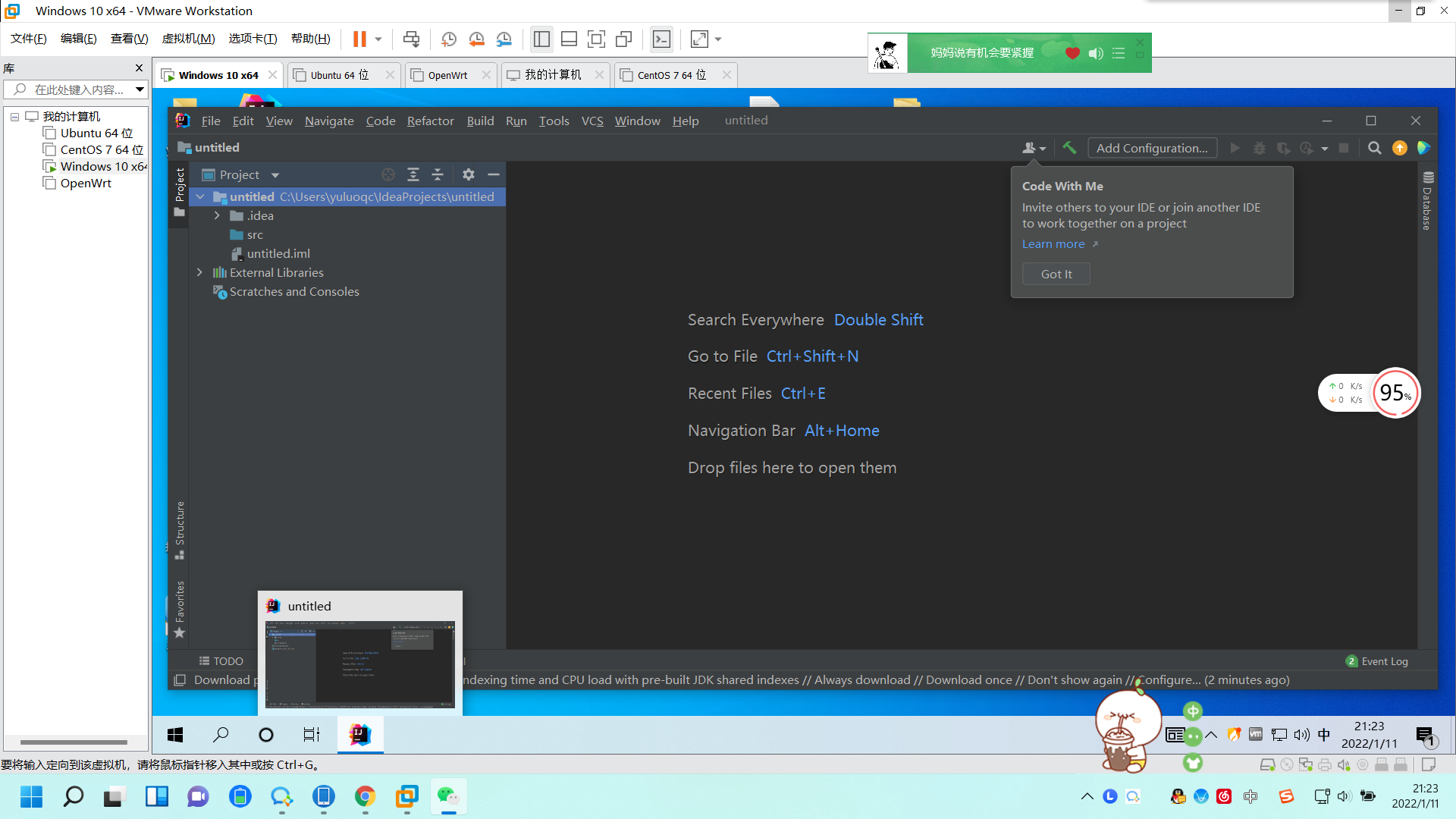1456x819 pixels.
Task: Select untitled.iml file
Action: click(278, 253)
